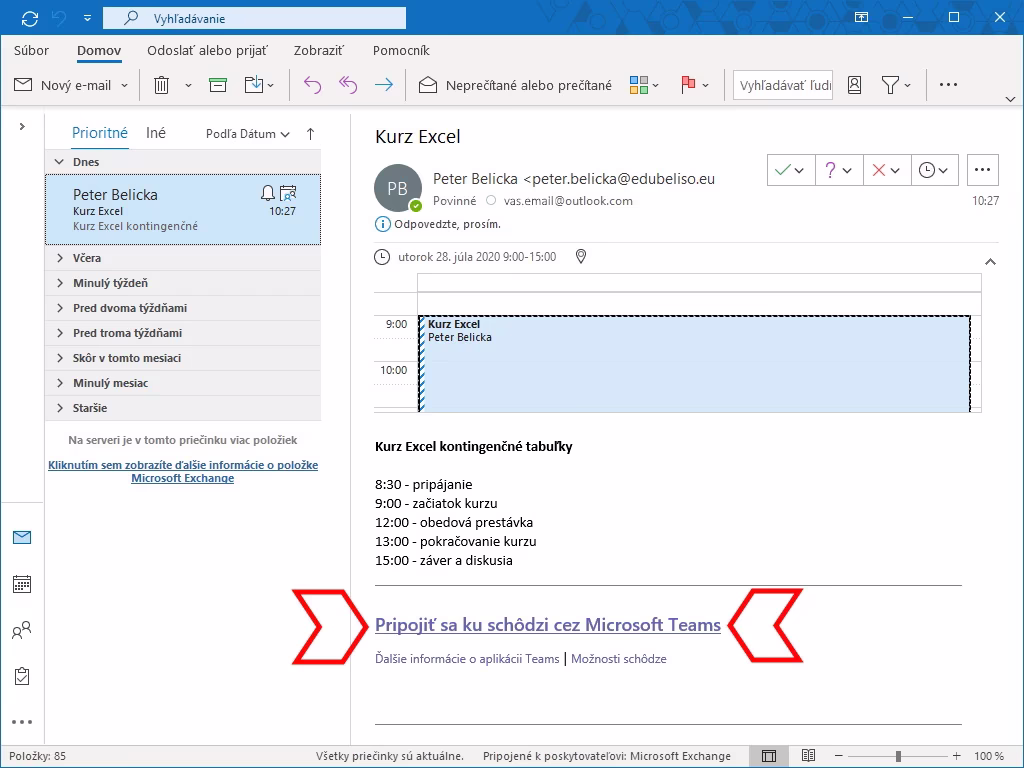
Task: Click the meeting request icon on message
Action: pyautogui.click(x=288, y=193)
